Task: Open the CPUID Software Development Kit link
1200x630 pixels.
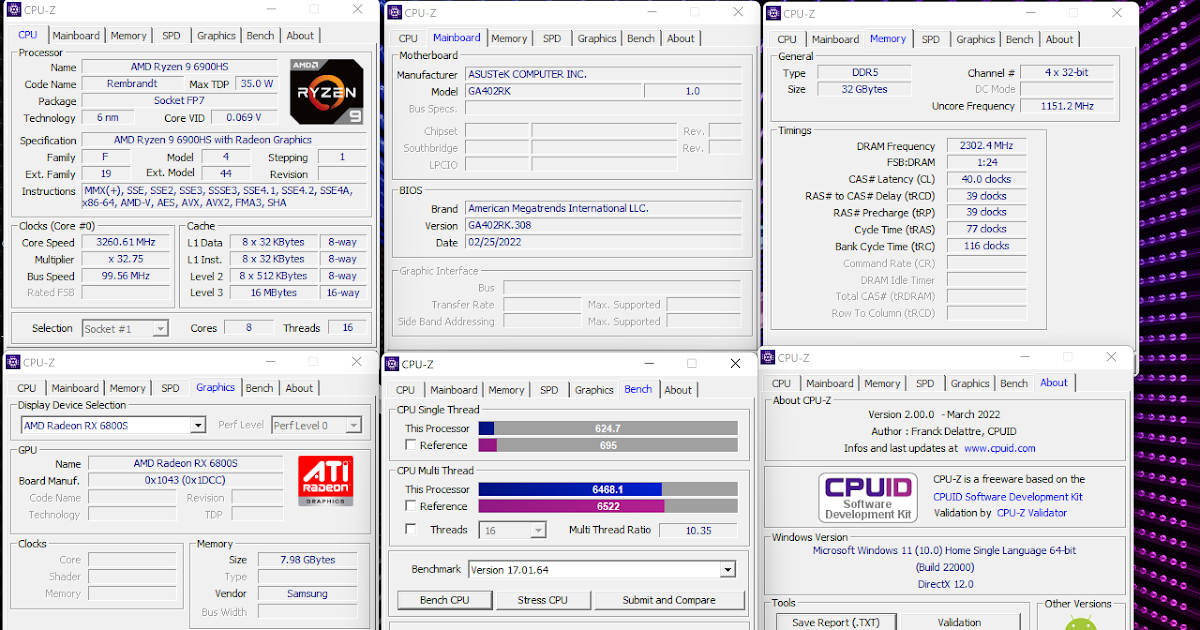Action: pyautogui.click(x=1008, y=497)
